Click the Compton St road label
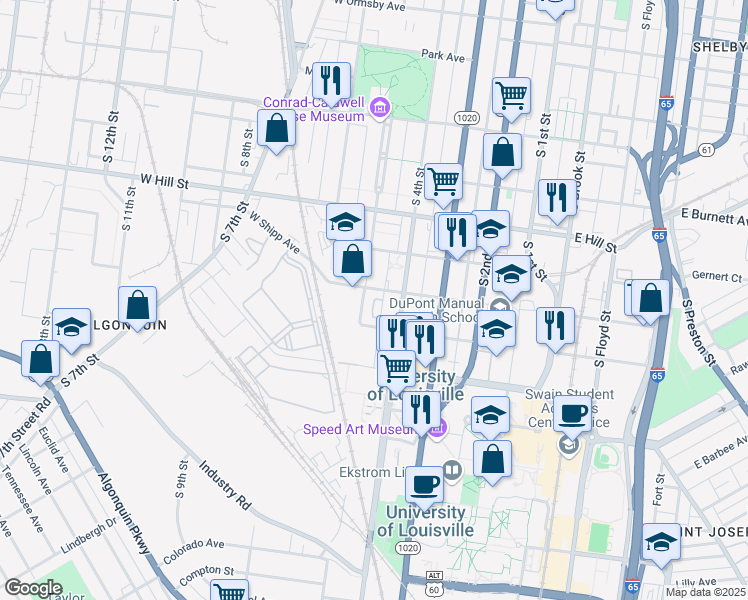This screenshot has width=748, height=600. [207, 576]
